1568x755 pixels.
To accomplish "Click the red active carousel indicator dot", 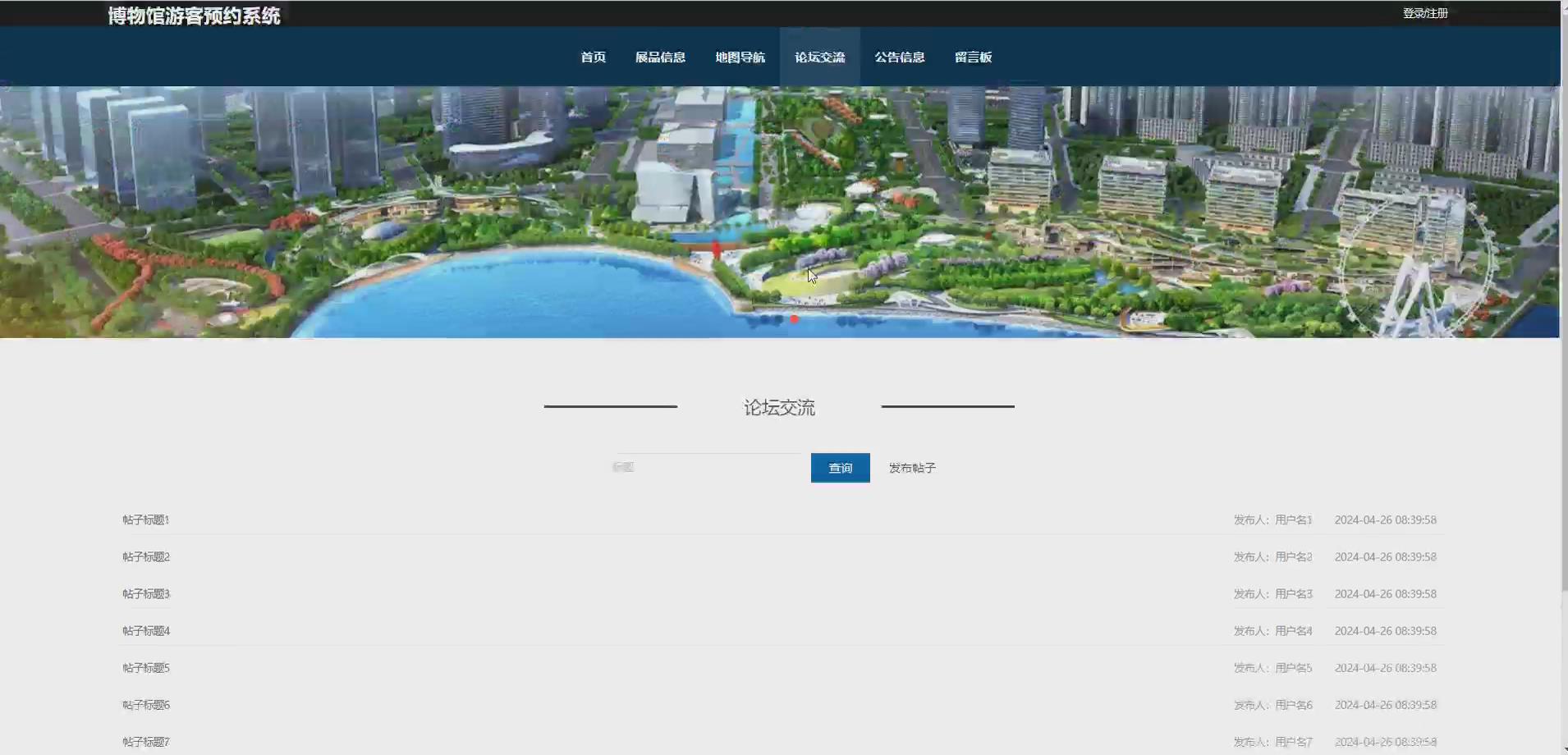I will (x=794, y=318).
